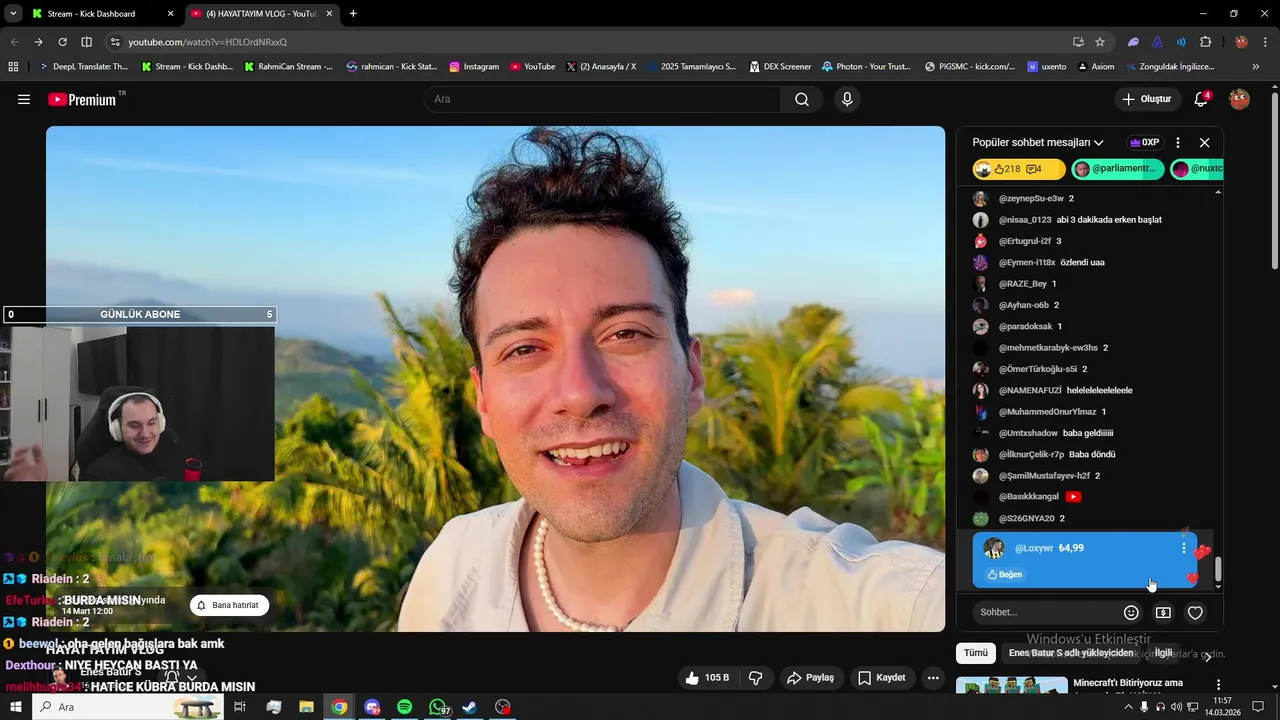Open uxento bookmark link
The width and height of the screenshot is (1280, 720).
coord(1046,67)
